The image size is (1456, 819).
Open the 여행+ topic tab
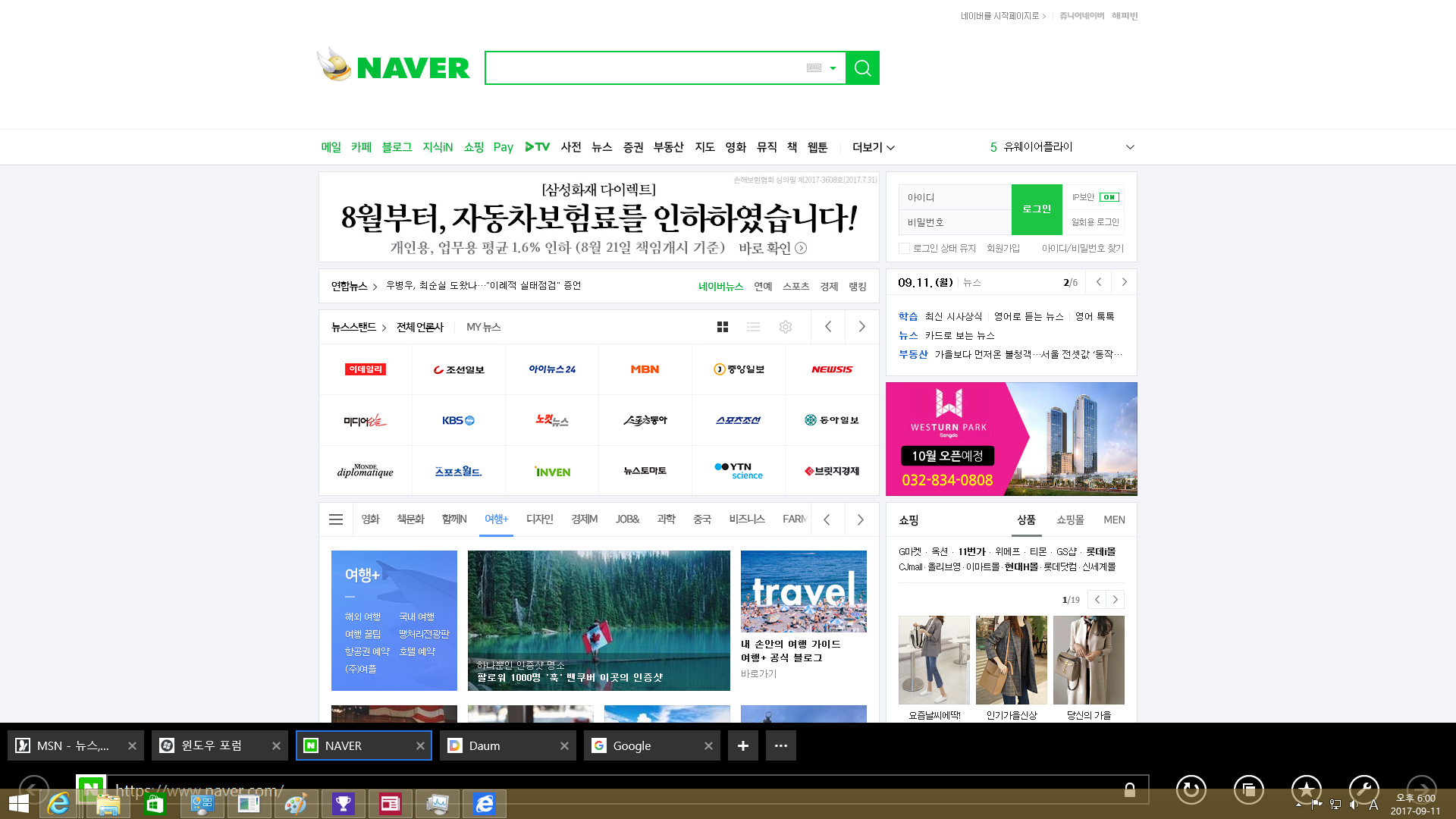click(x=497, y=519)
